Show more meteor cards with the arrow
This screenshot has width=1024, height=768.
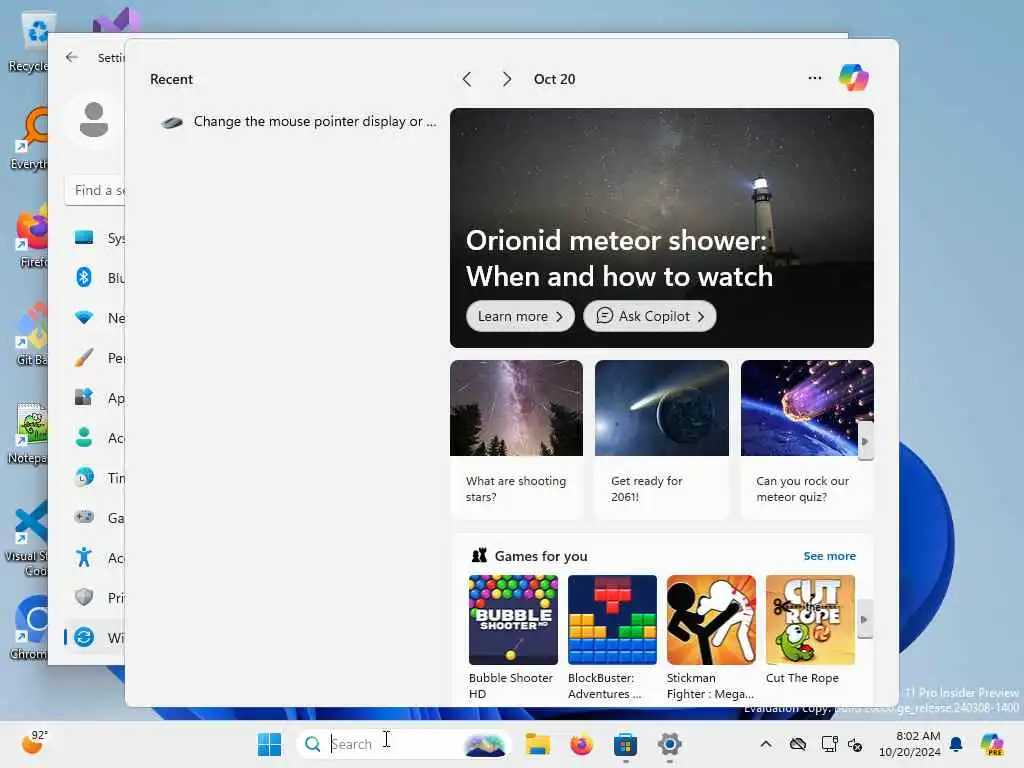[x=865, y=441]
